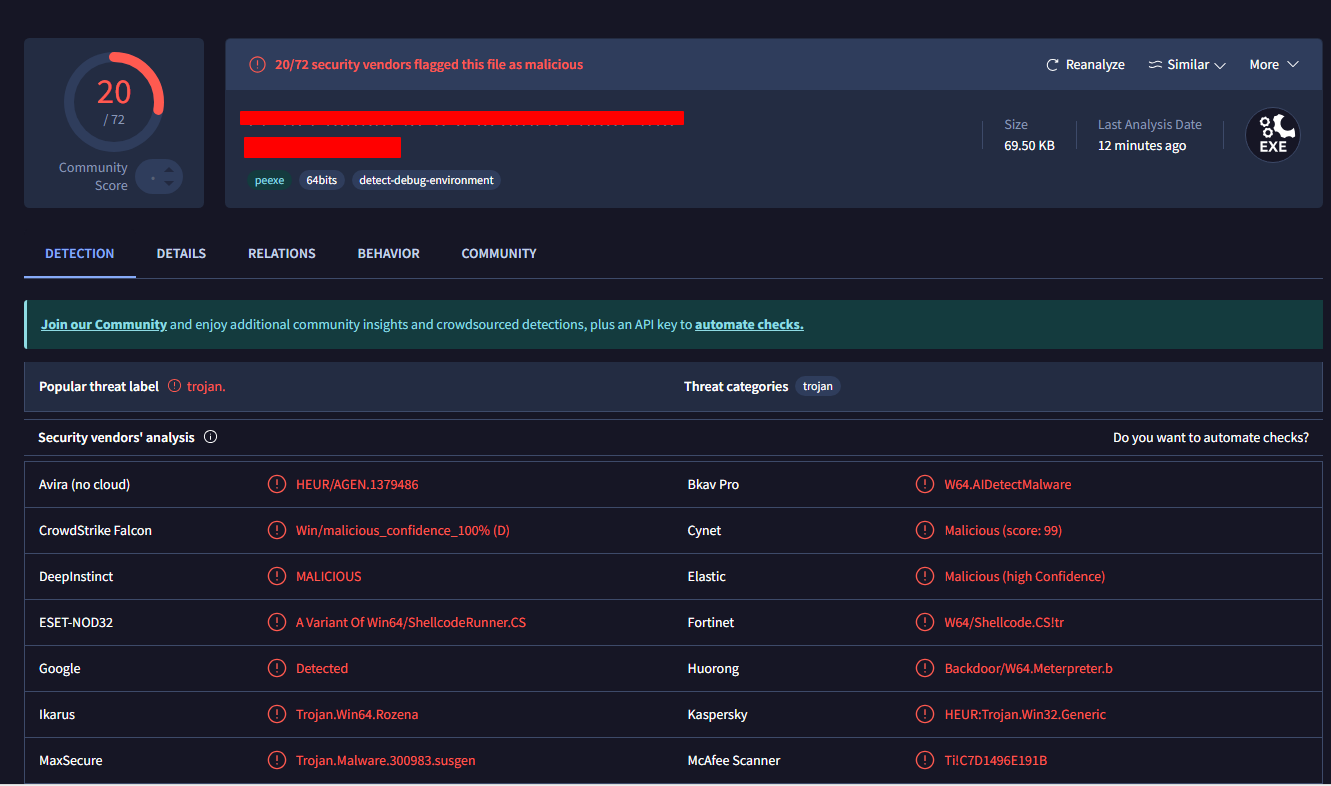Click the Bkav Pro detection alert icon
Image resolution: width=1331 pixels, height=786 pixels.
[925, 484]
